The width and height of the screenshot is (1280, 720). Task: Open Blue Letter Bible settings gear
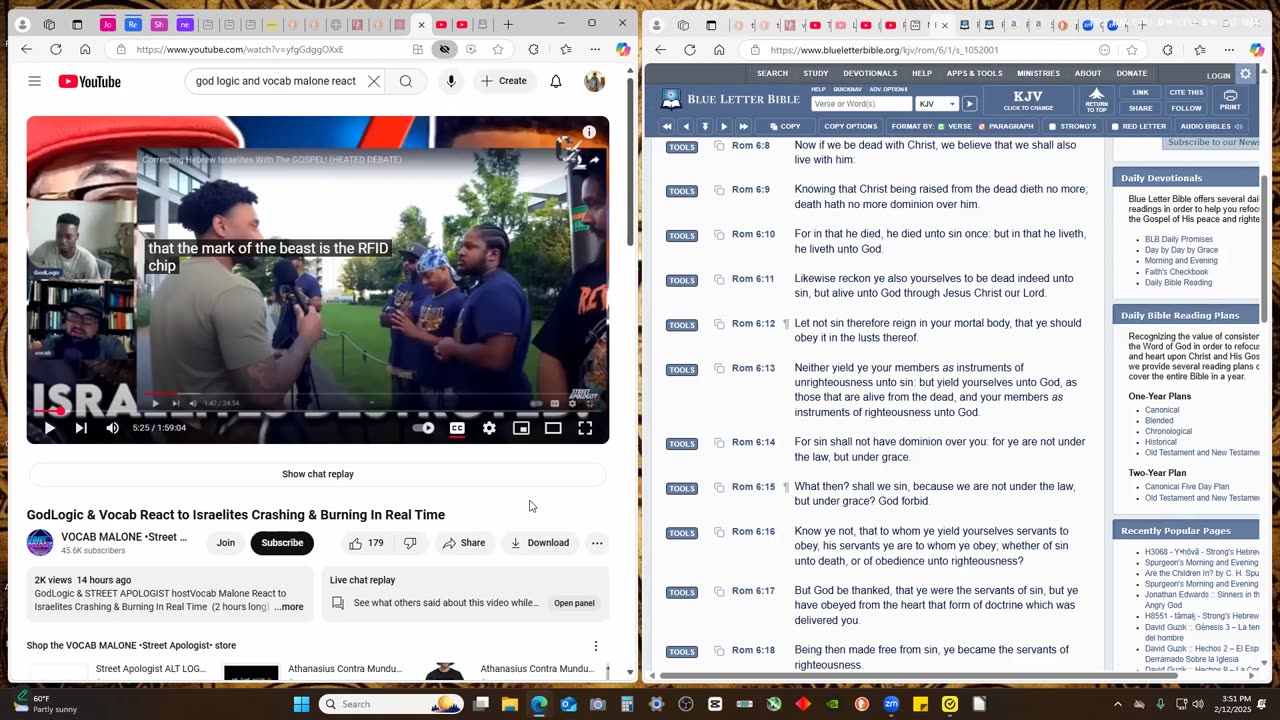[1246, 74]
